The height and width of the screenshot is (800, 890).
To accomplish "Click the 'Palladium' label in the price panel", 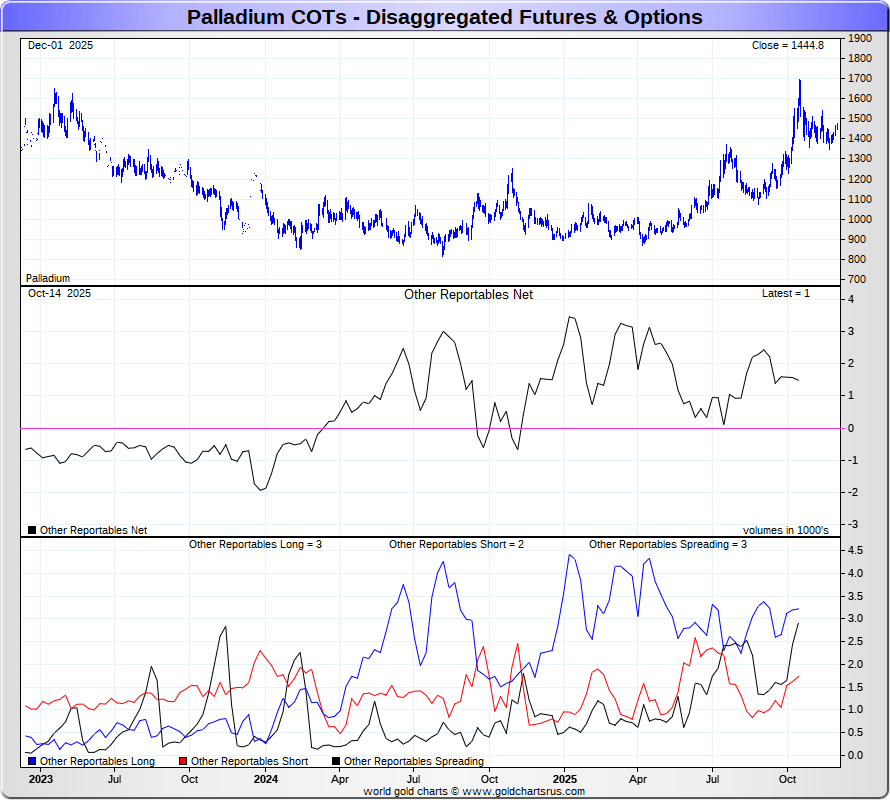I will [x=48, y=278].
